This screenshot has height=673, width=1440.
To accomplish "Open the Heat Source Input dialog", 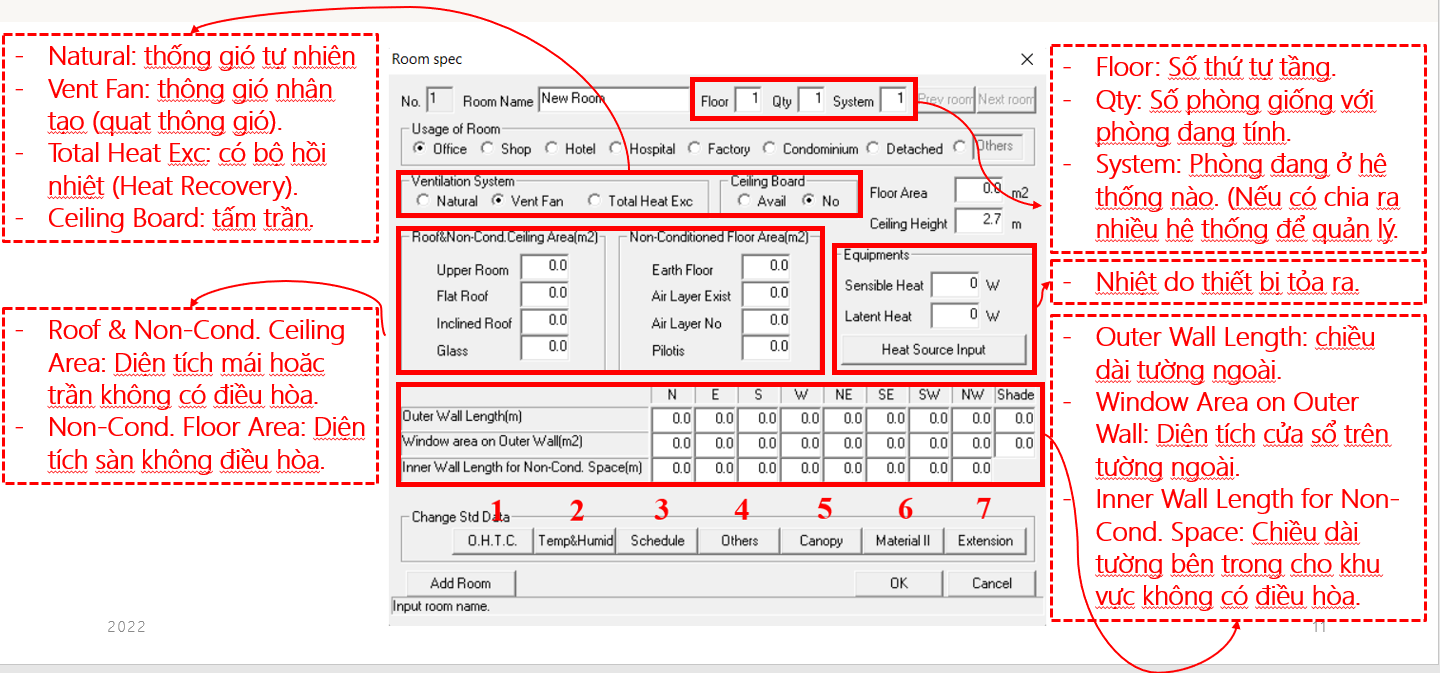I will pyautogui.click(x=933, y=350).
